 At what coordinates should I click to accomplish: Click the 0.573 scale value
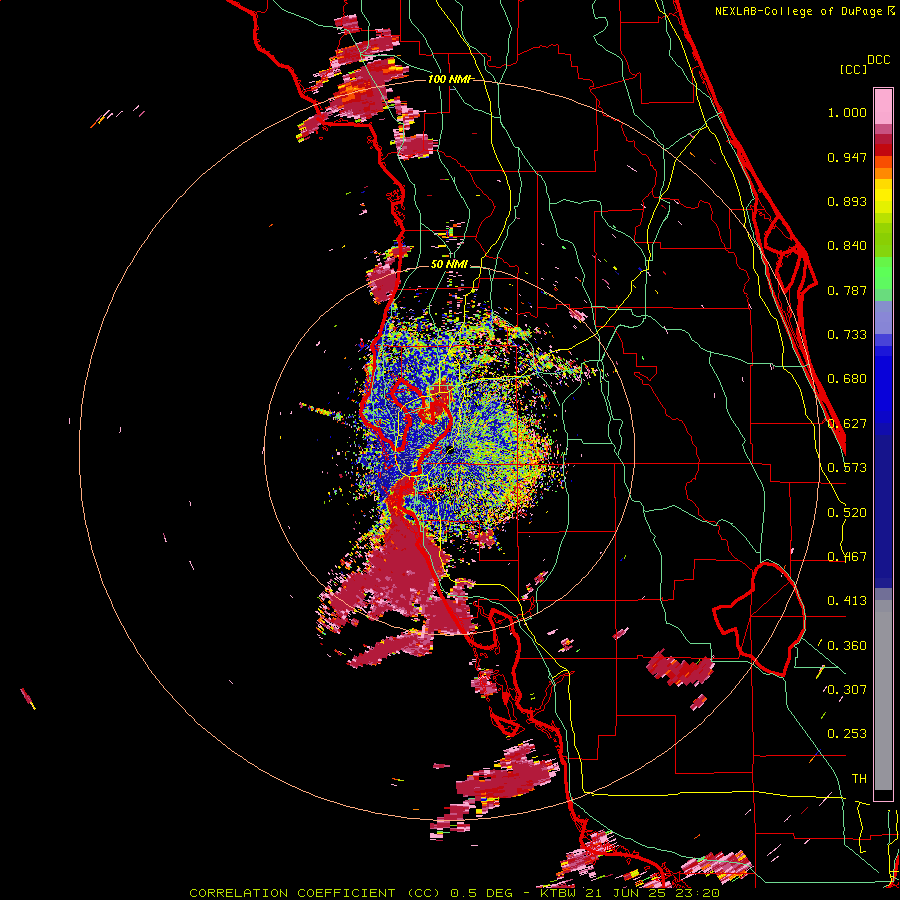coord(847,468)
